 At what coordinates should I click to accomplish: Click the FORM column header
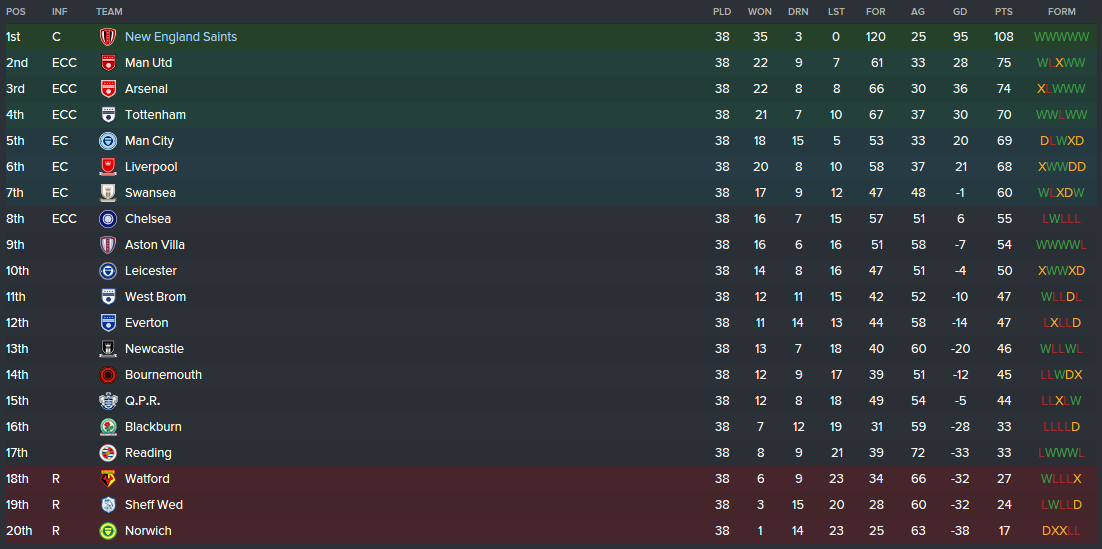1062,12
